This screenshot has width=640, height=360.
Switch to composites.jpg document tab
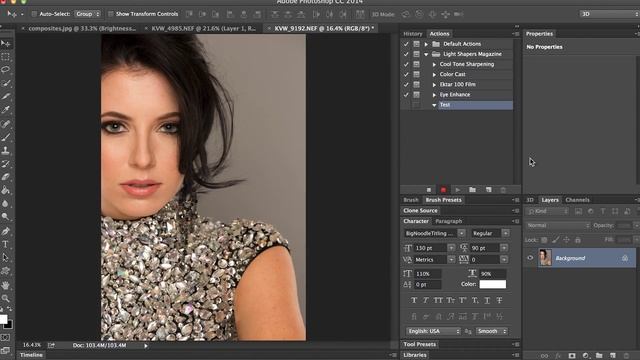pyautogui.click(x=82, y=29)
